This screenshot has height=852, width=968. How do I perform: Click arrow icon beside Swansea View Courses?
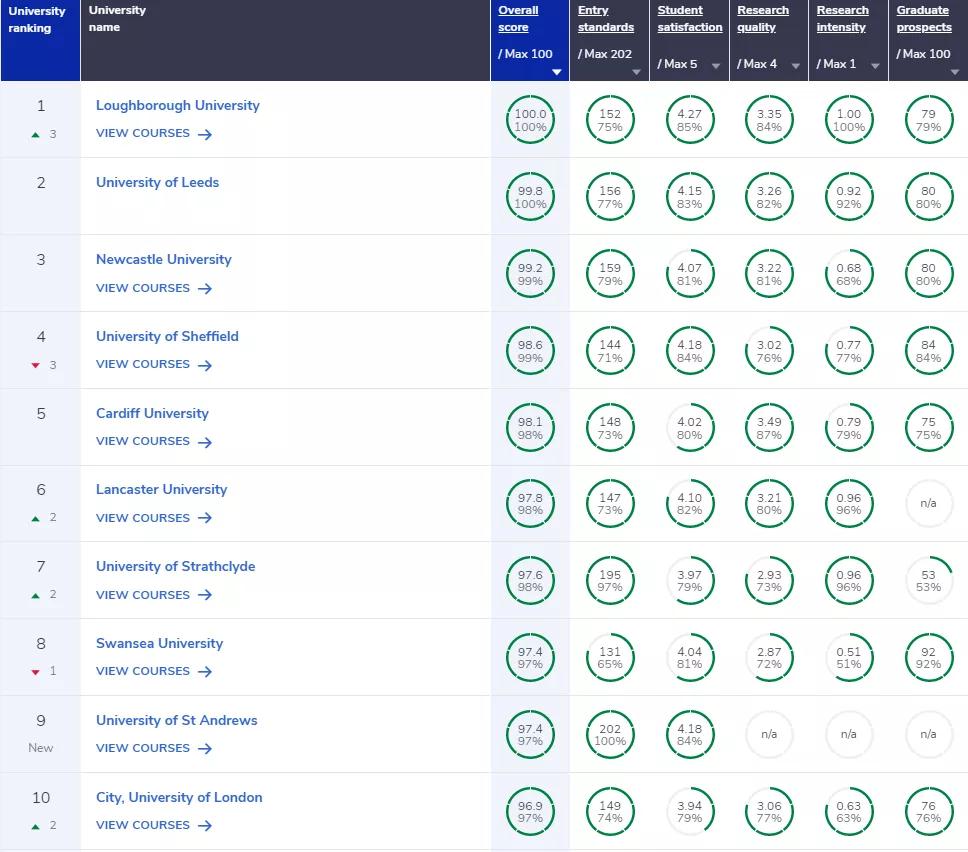coord(205,672)
